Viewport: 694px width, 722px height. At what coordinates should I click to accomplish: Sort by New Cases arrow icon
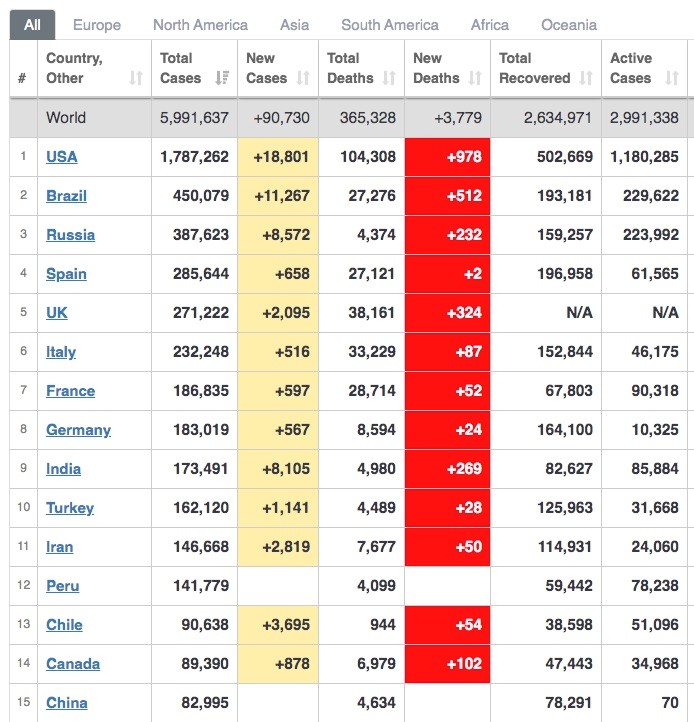coord(303,78)
